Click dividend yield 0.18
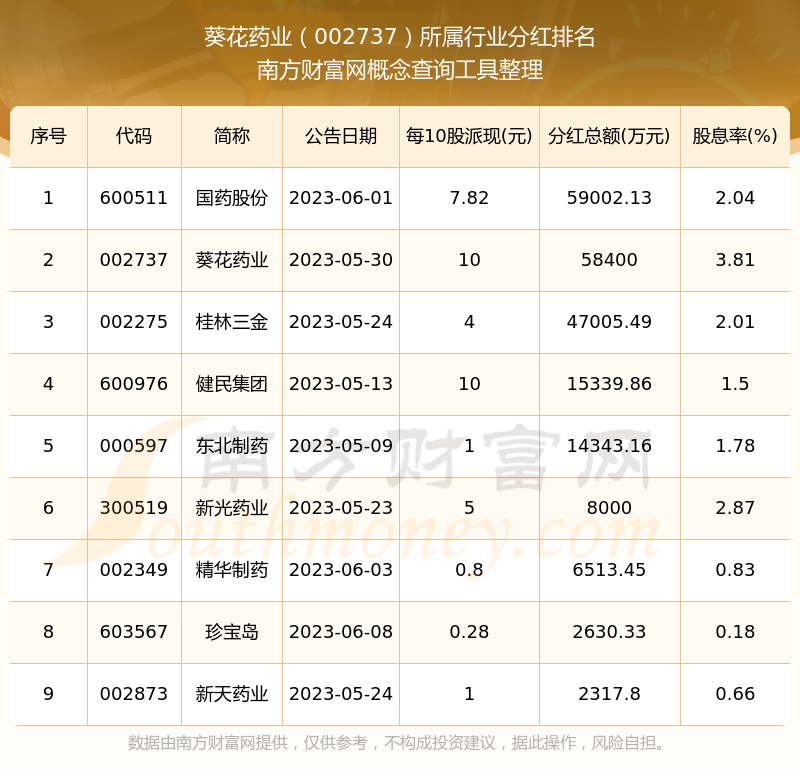 coord(735,632)
